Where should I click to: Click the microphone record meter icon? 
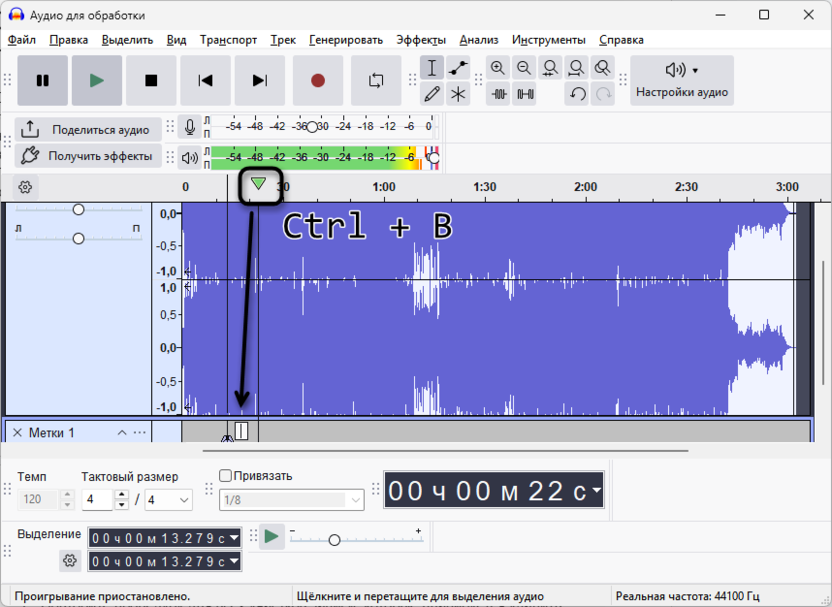tap(190, 128)
